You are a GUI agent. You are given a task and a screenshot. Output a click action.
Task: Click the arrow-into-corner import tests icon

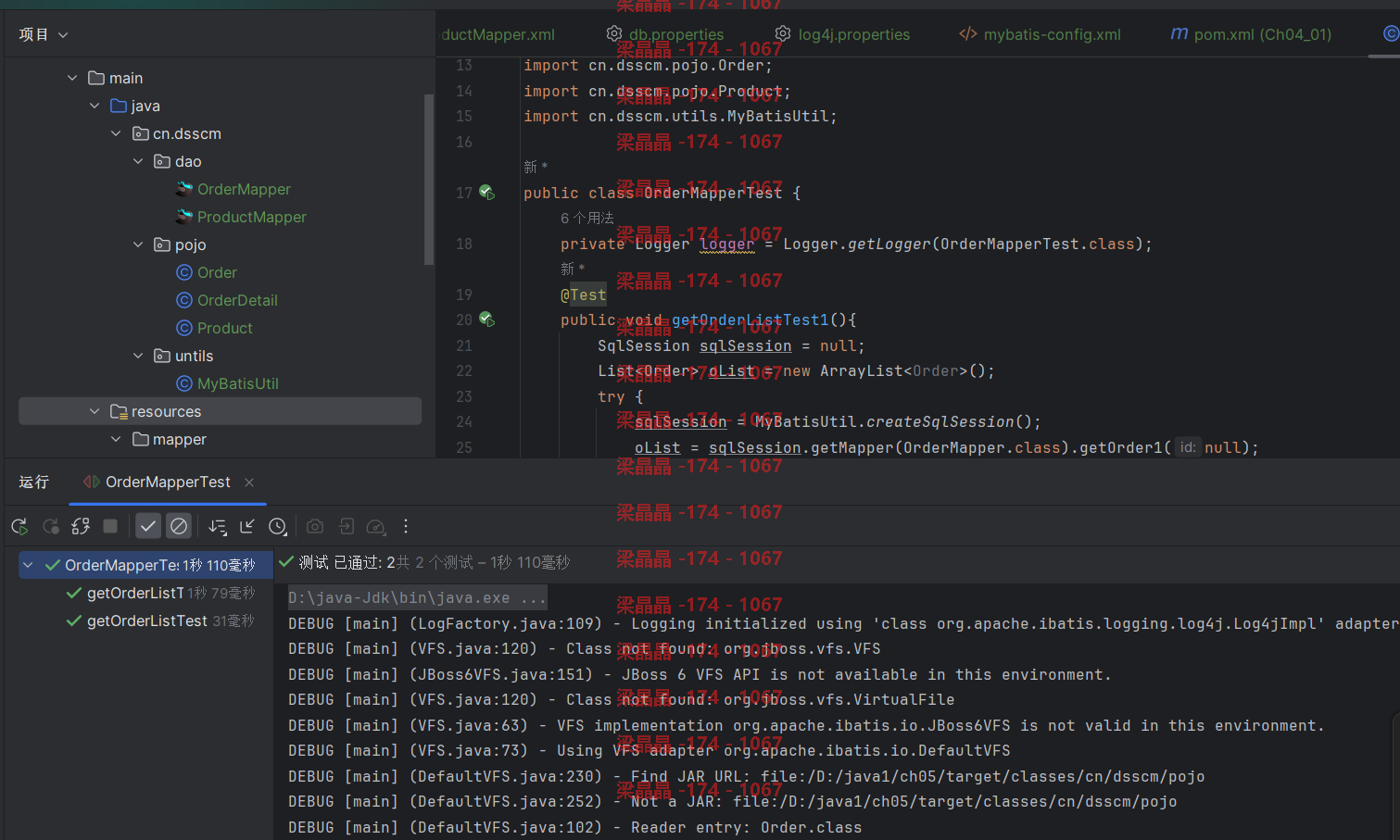tap(247, 526)
